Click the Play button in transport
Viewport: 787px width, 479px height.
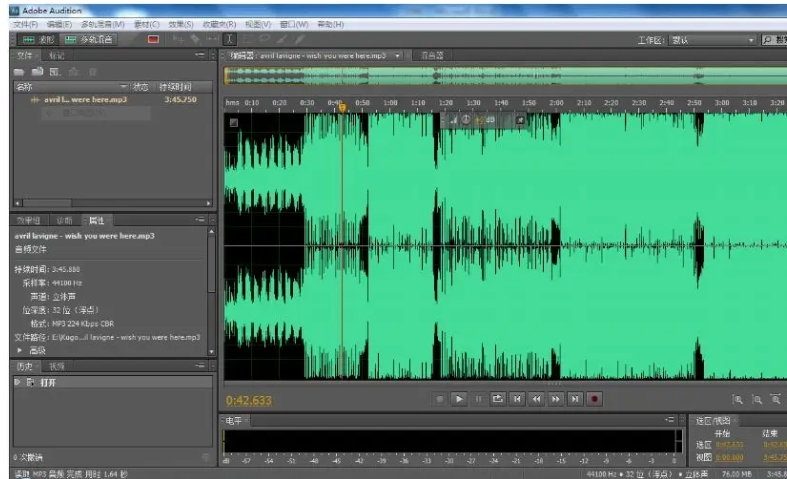(x=459, y=399)
